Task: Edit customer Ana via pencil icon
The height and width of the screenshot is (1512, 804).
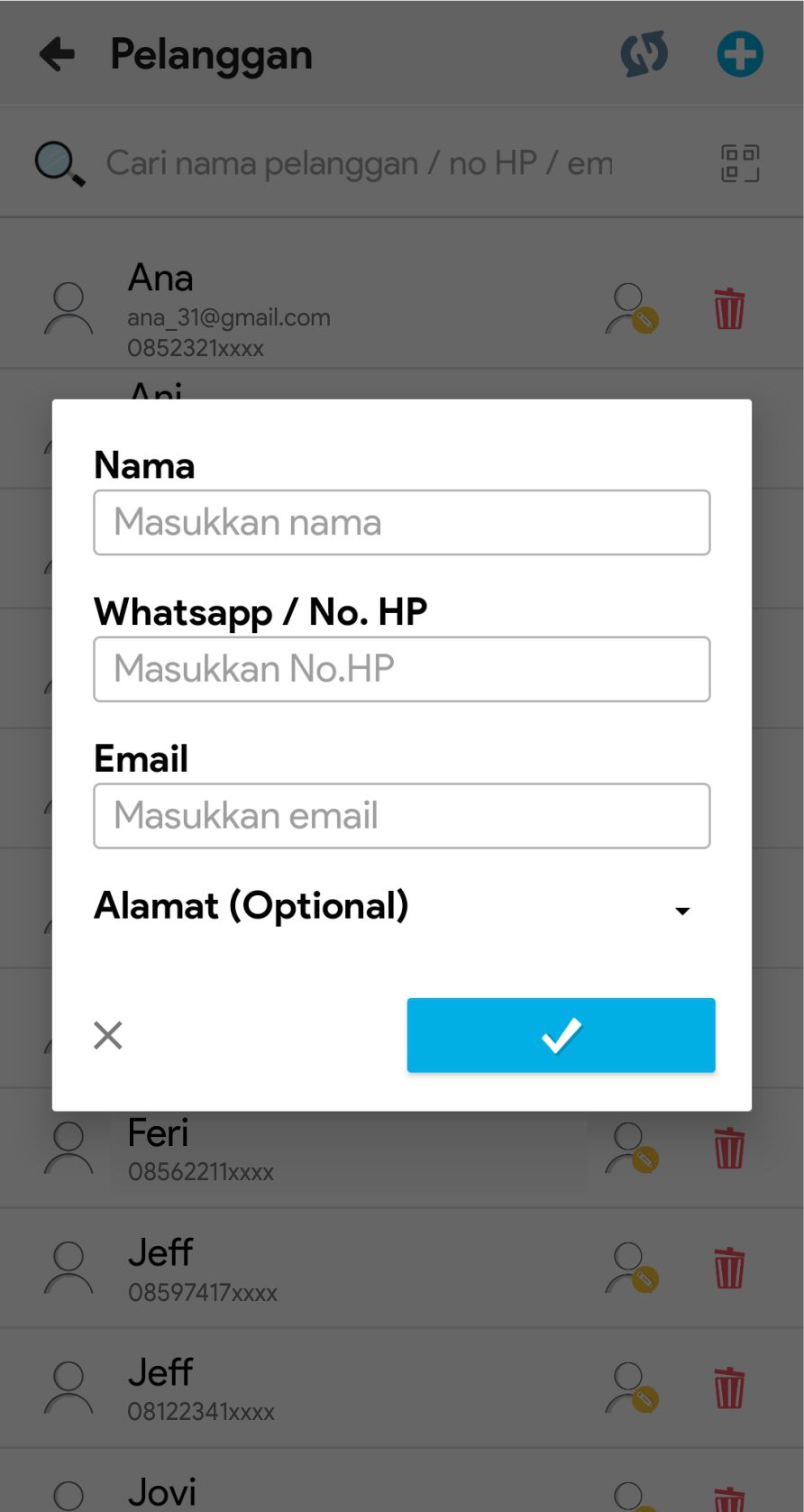Action: click(x=632, y=308)
